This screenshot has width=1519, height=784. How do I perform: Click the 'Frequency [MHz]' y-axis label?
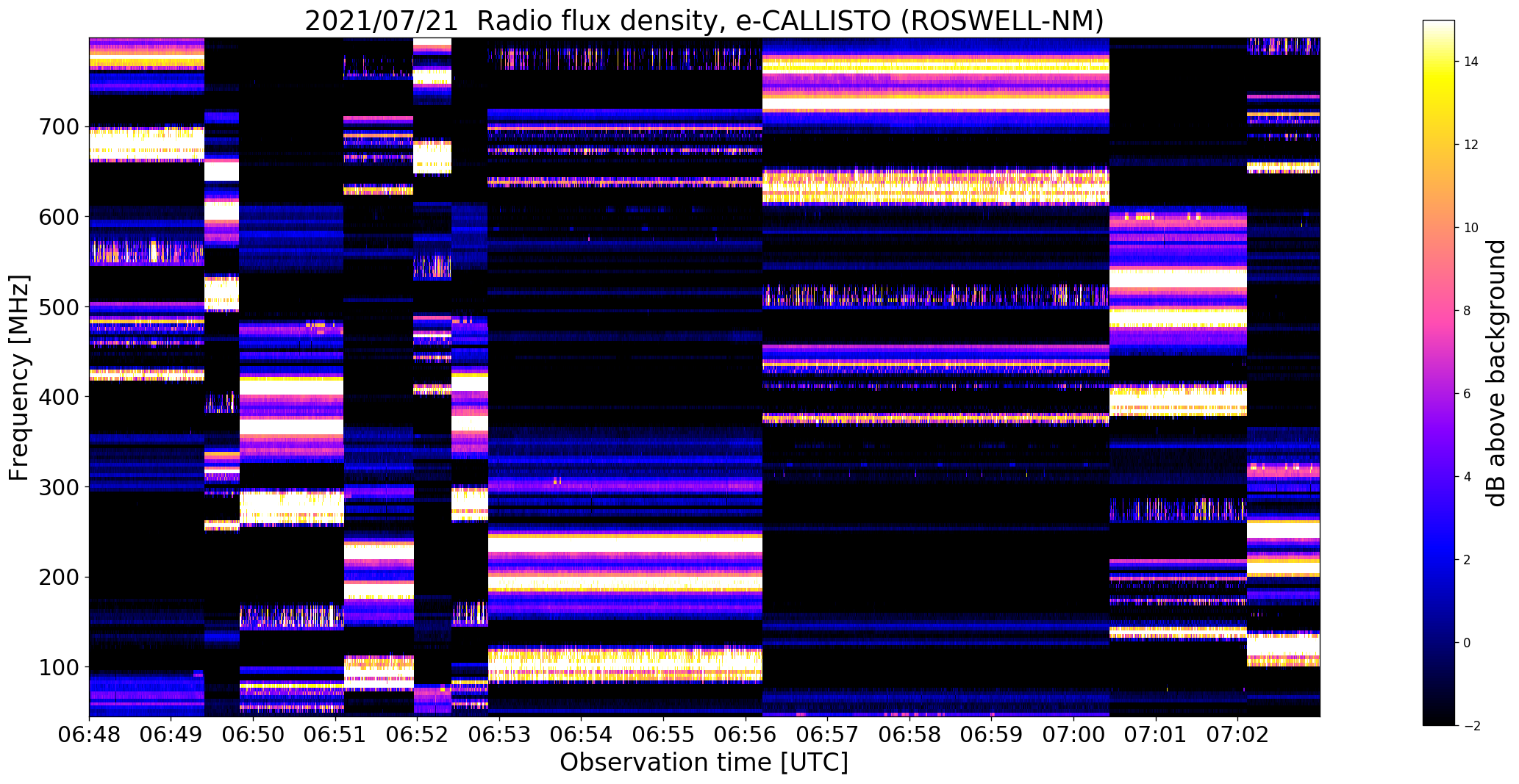(x=19, y=378)
